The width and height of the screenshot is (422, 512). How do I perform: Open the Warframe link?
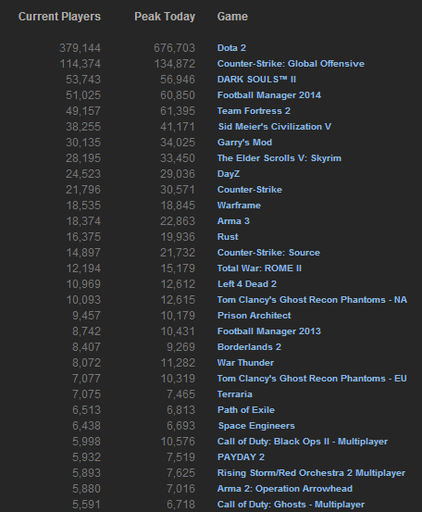(239, 205)
